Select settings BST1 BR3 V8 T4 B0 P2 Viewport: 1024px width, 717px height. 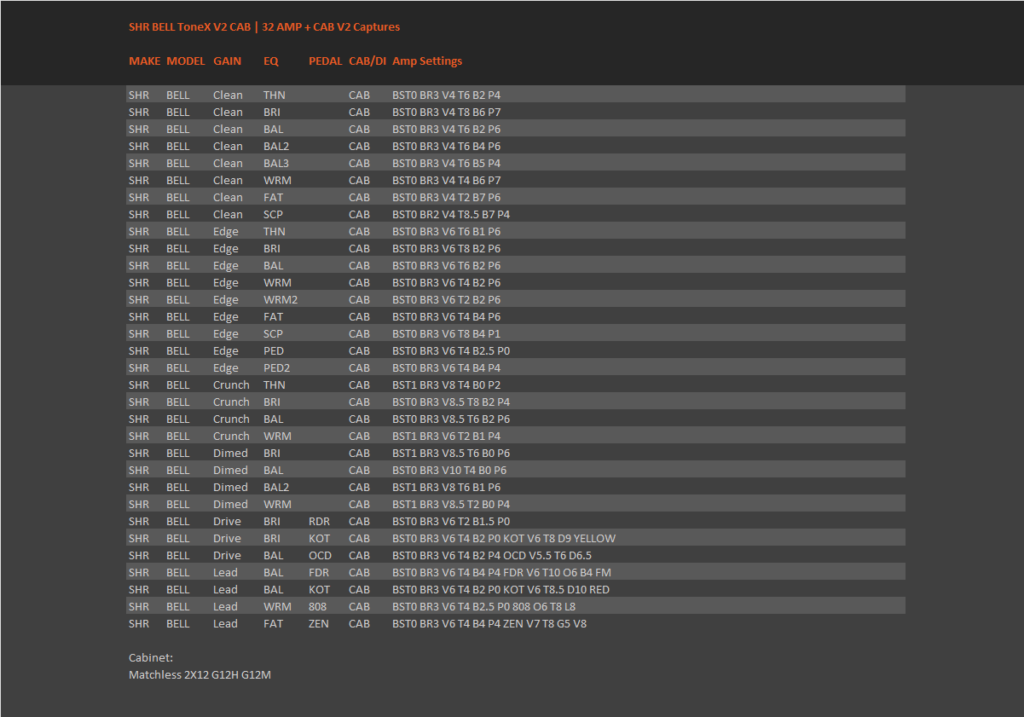(x=446, y=385)
